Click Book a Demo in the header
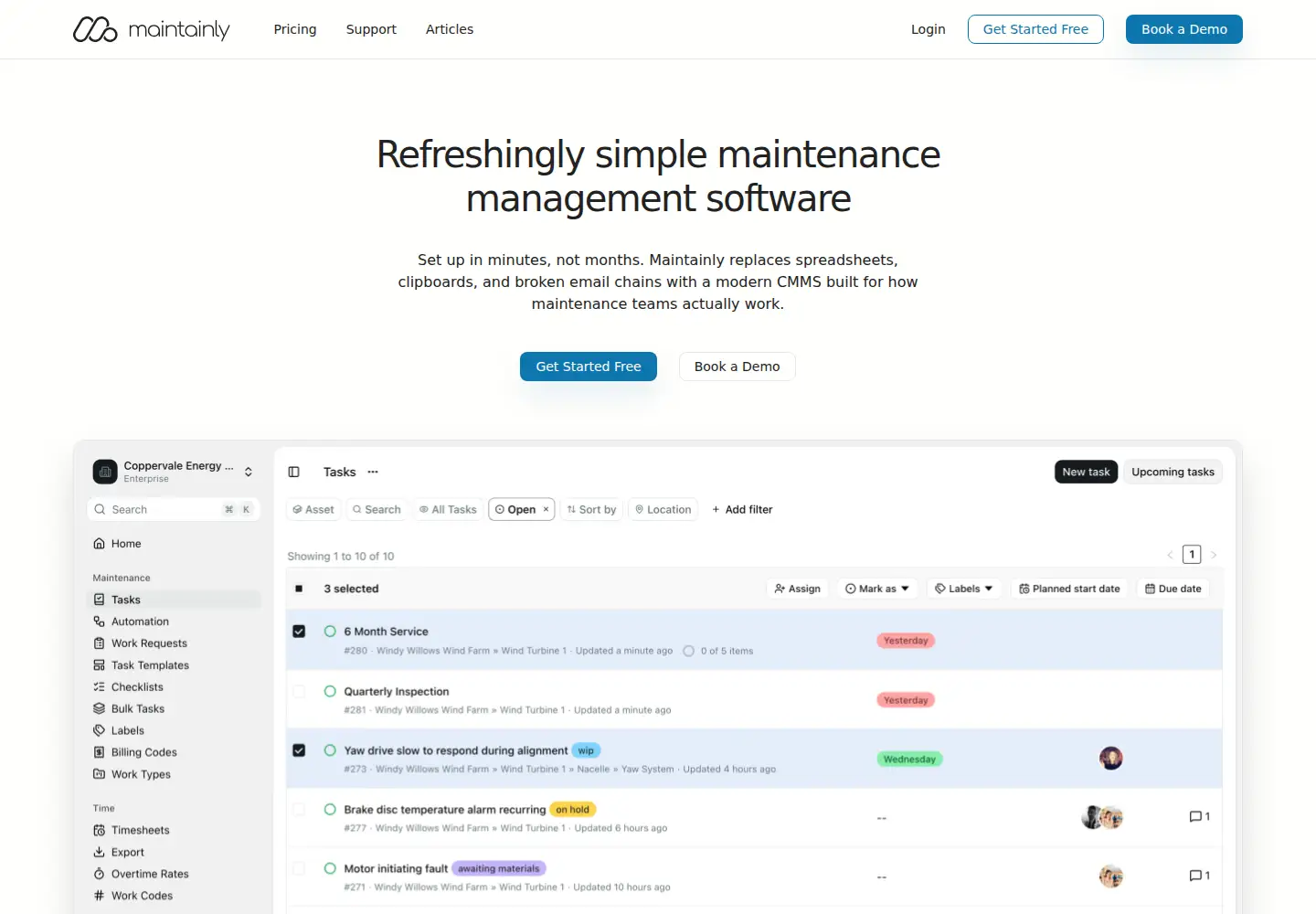The width and height of the screenshot is (1316, 914). point(1184,29)
